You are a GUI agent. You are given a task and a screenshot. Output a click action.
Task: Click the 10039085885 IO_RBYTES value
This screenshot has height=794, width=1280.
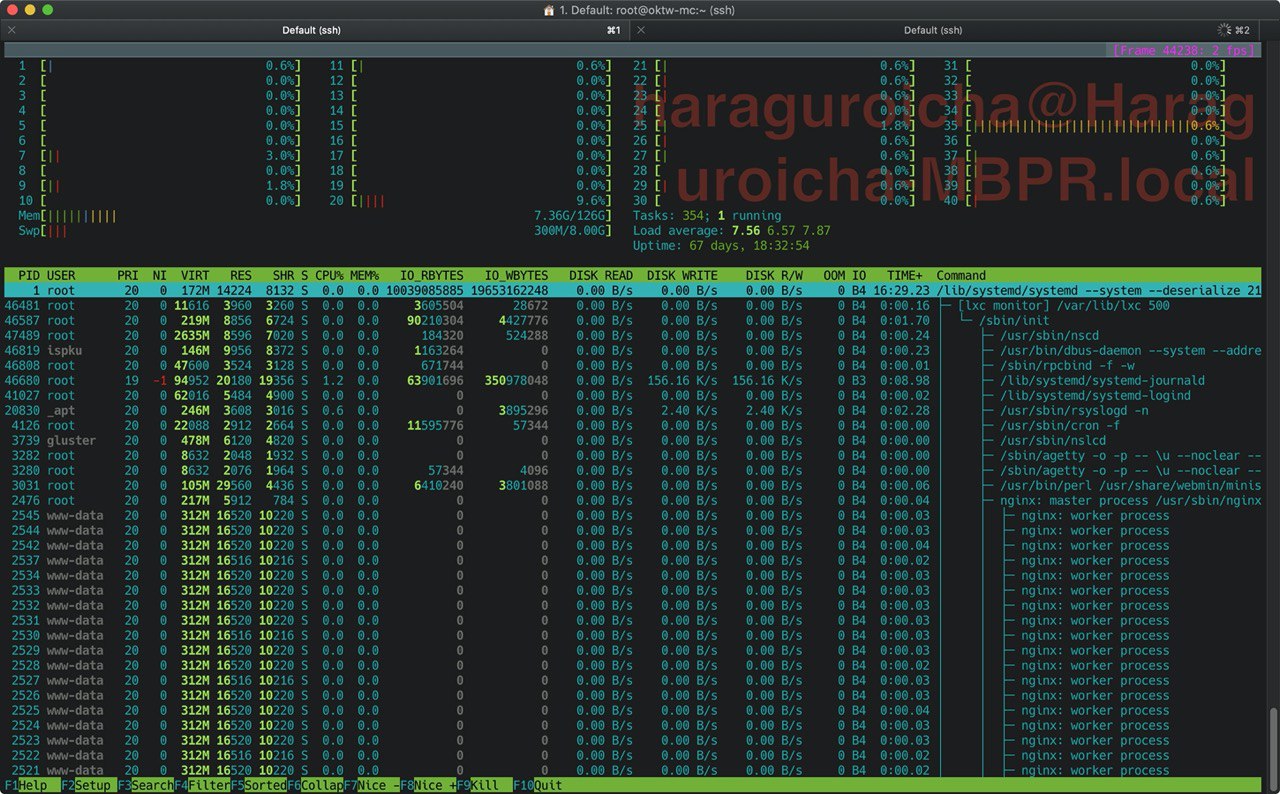click(426, 291)
